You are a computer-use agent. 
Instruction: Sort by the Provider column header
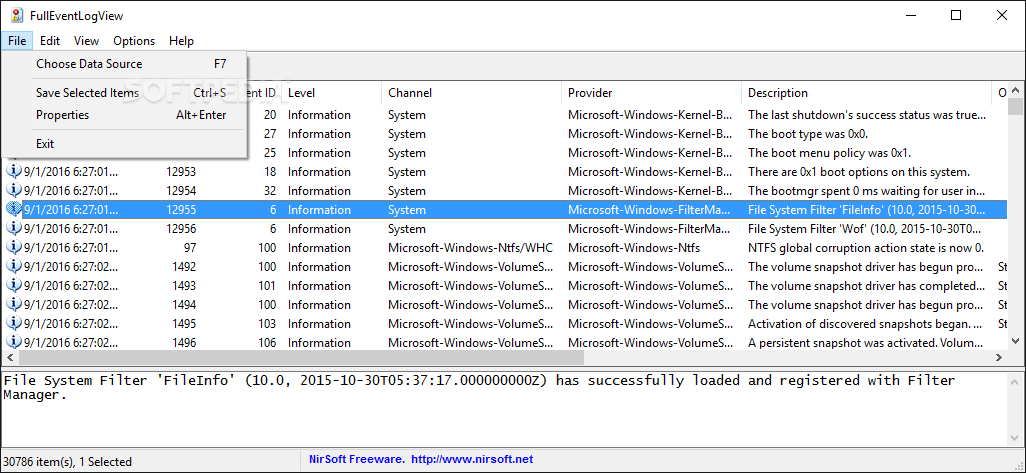coord(652,93)
